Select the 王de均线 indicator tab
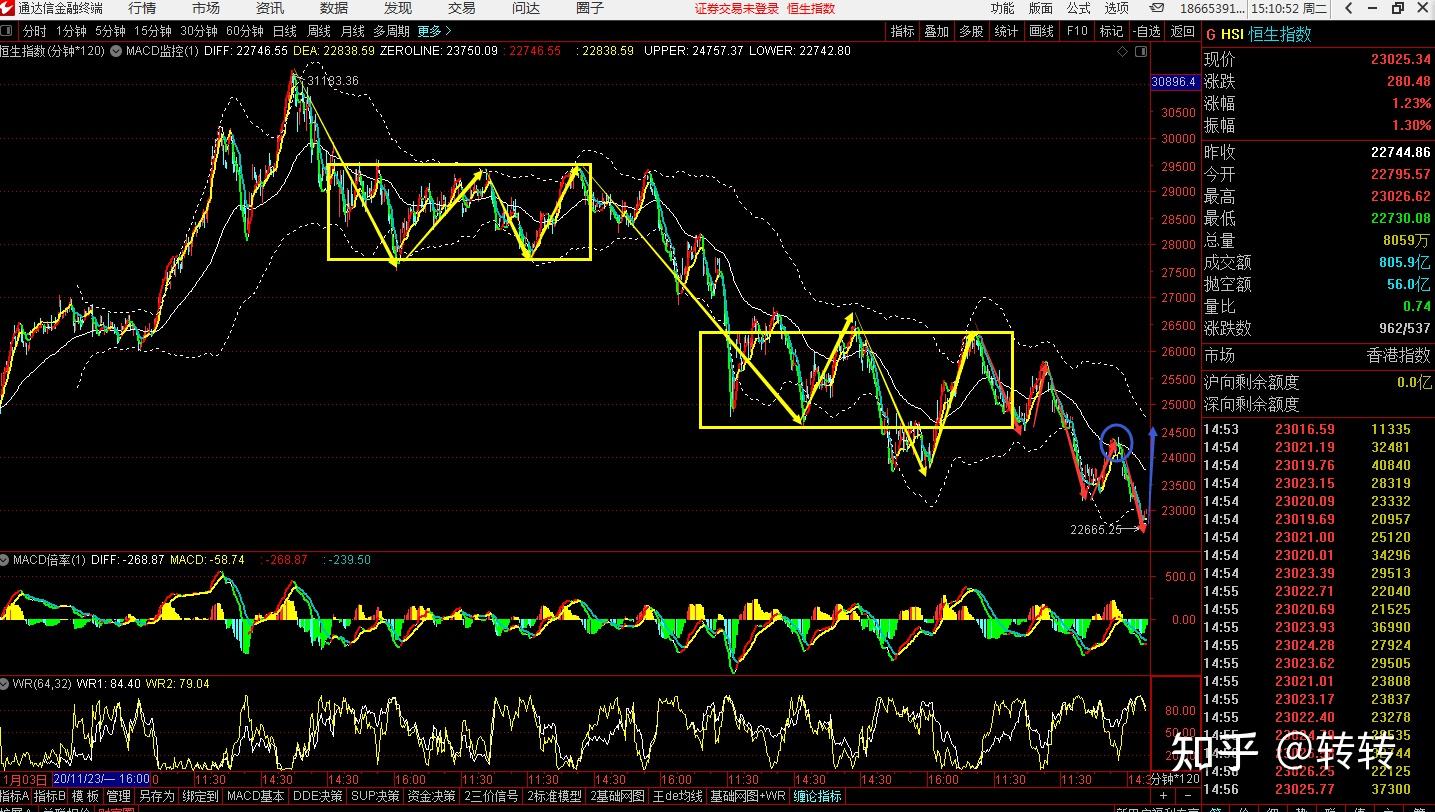 (678, 796)
